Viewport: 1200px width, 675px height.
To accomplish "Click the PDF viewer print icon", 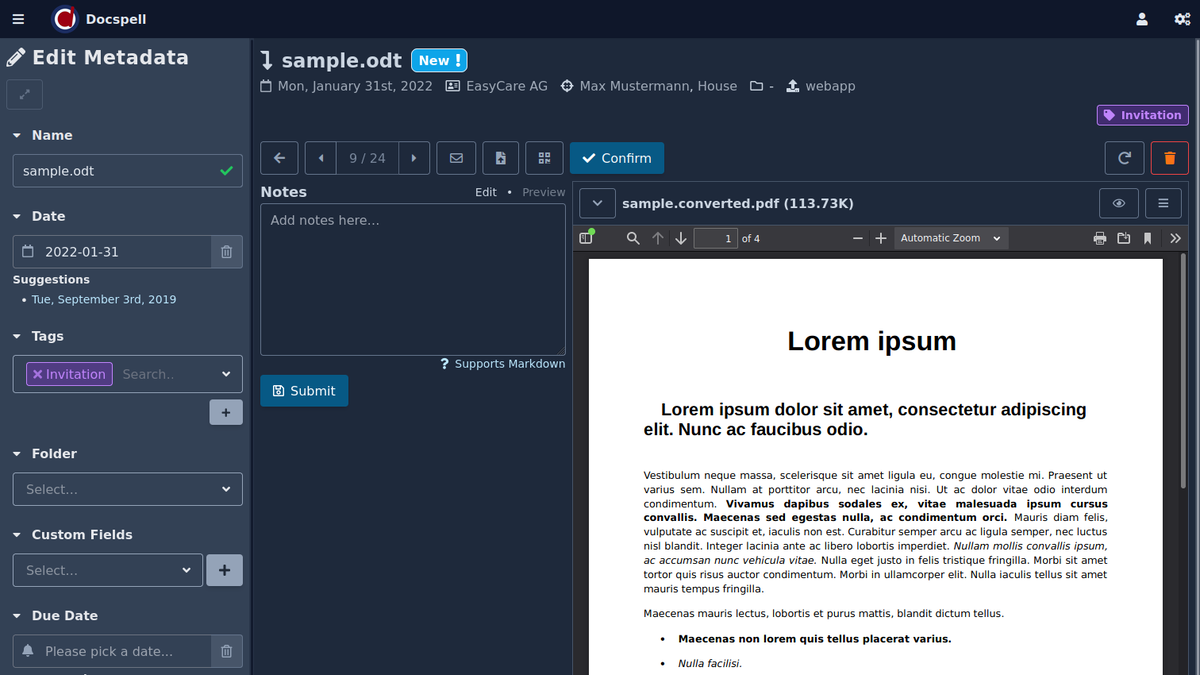I will 1100,238.
